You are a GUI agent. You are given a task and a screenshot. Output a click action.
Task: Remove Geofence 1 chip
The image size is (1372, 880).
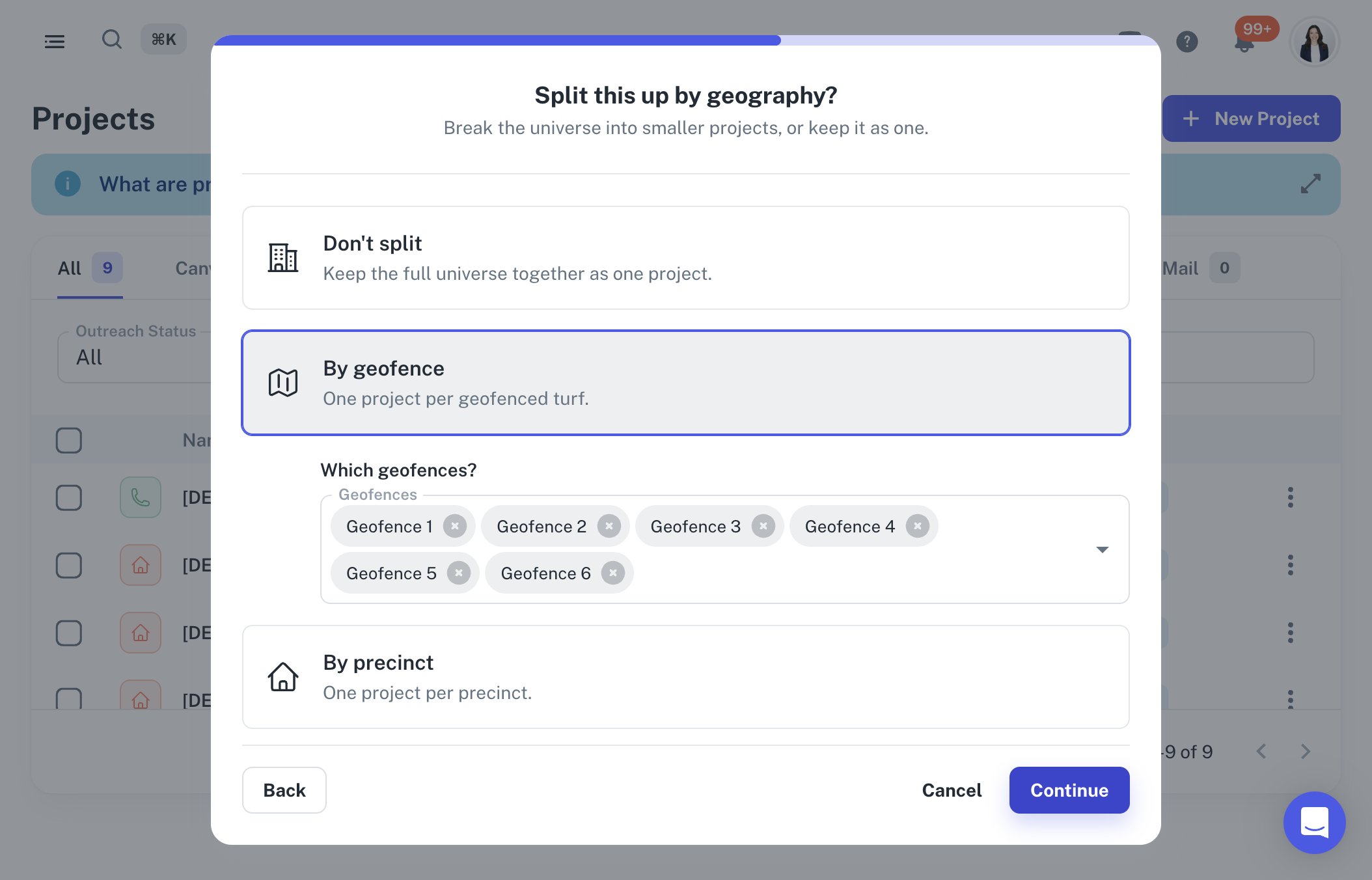click(455, 526)
